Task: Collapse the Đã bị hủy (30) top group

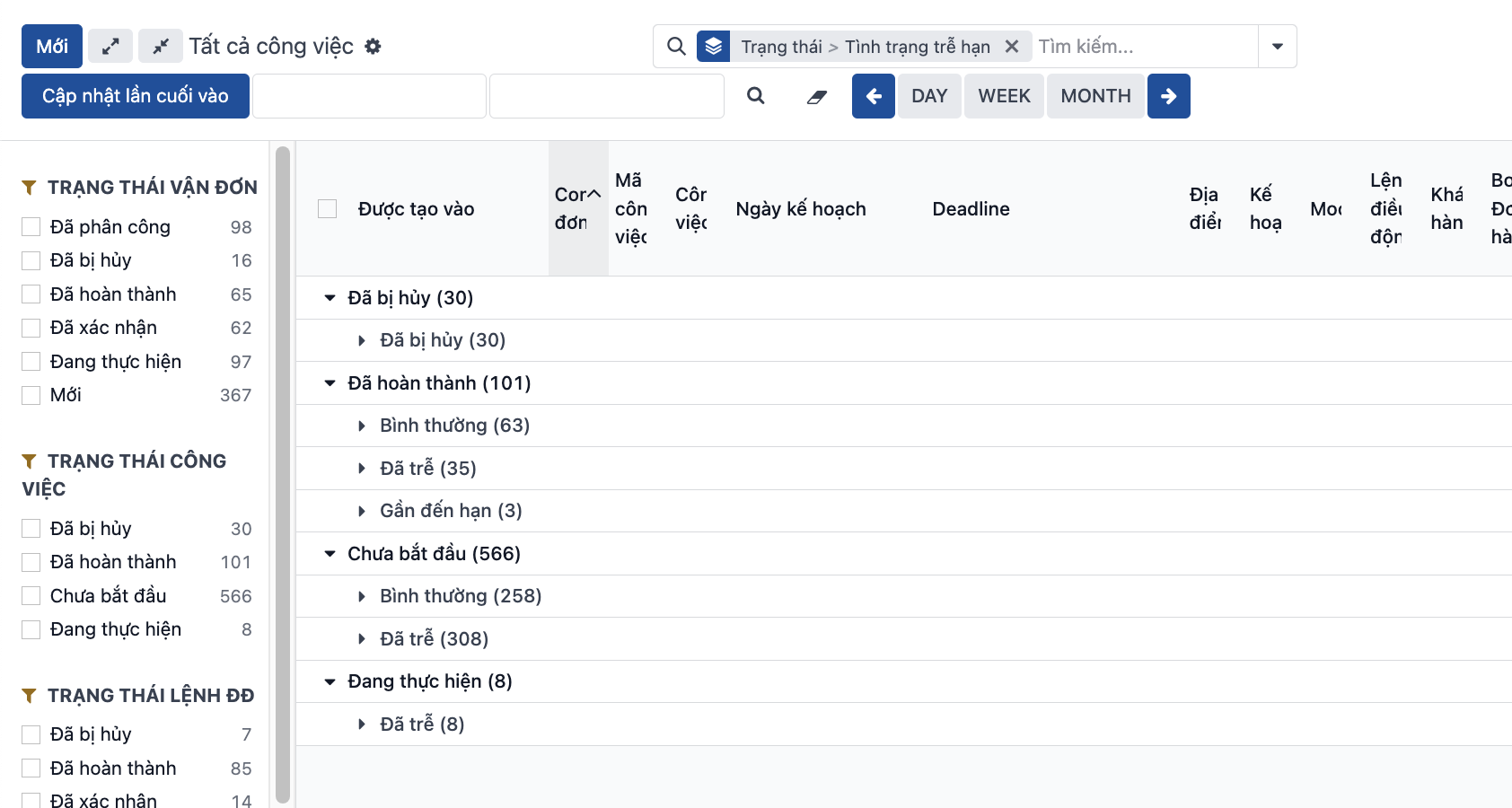Action: click(x=330, y=298)
